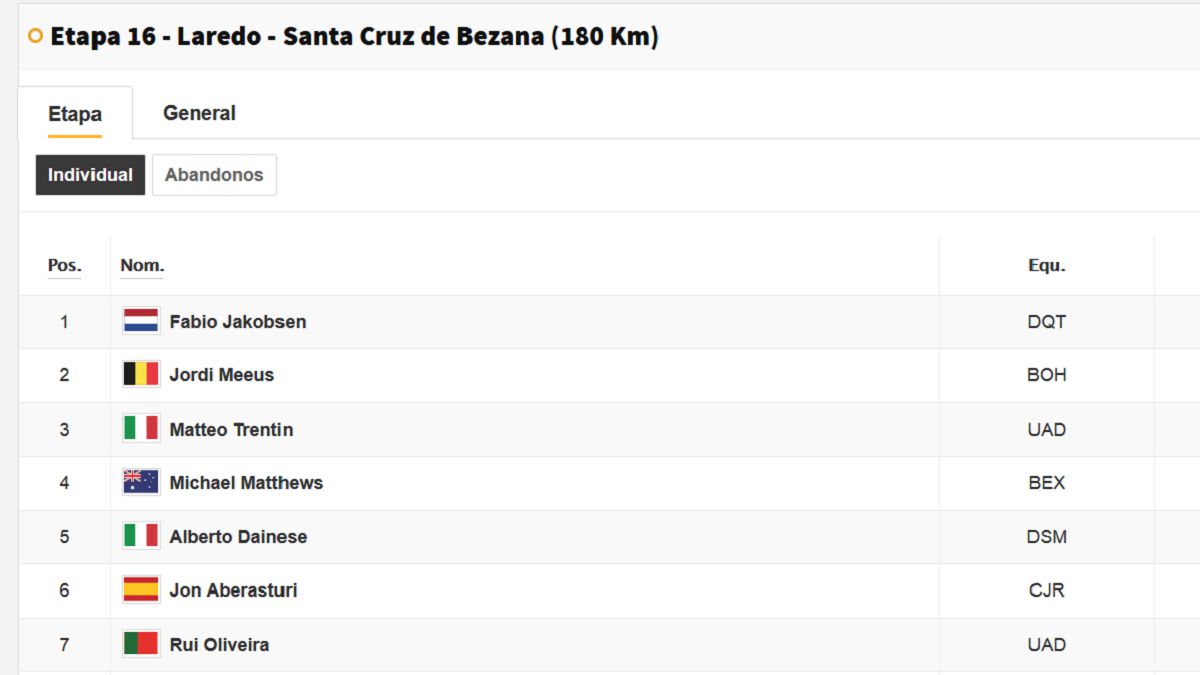The width and height of the screenshot is (1200, 675).
Task: Click the Equ. column header
Action: (x=1047, y=266)
